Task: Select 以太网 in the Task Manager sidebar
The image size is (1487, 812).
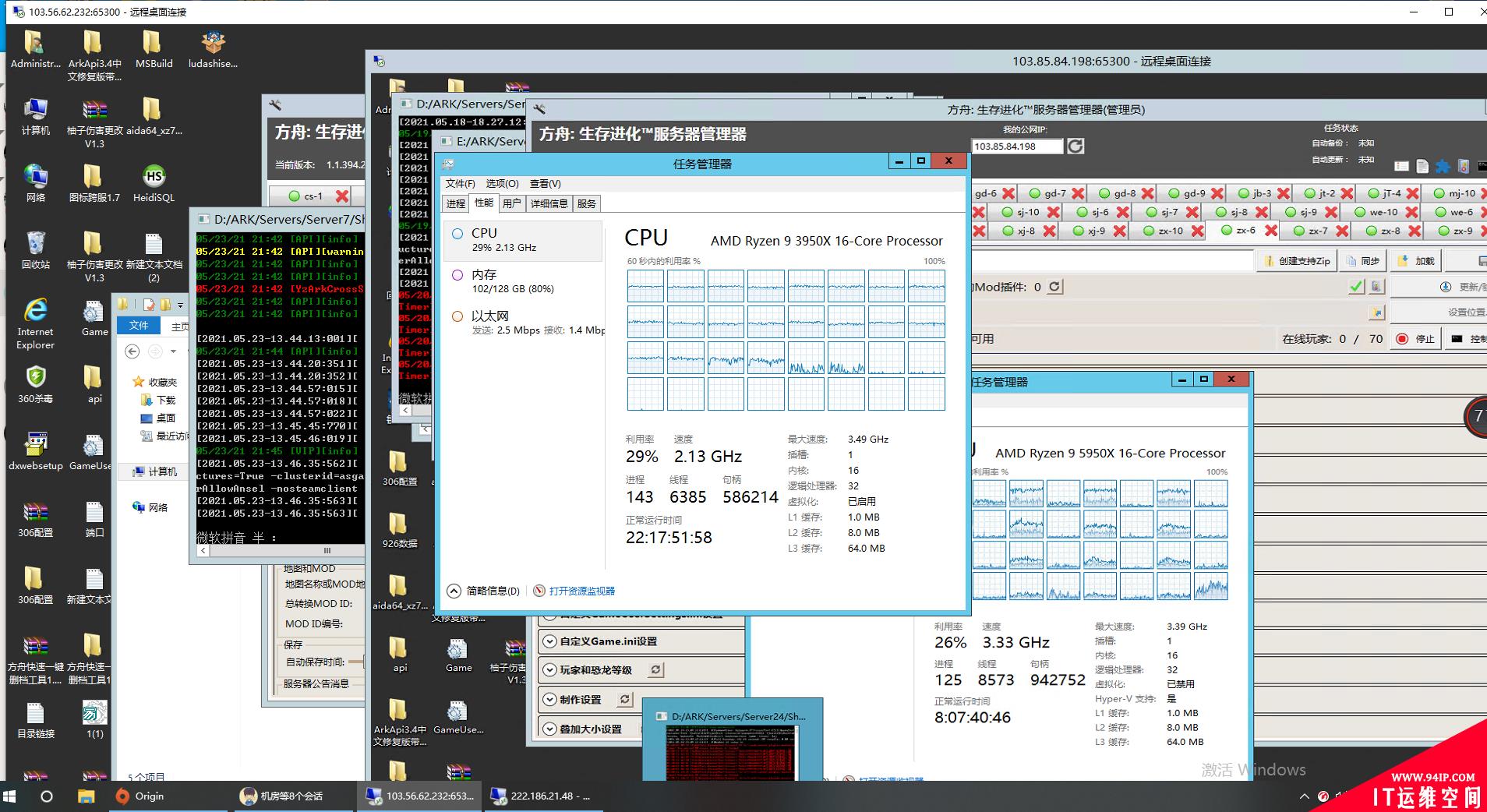Action: [x=523, y=323]
